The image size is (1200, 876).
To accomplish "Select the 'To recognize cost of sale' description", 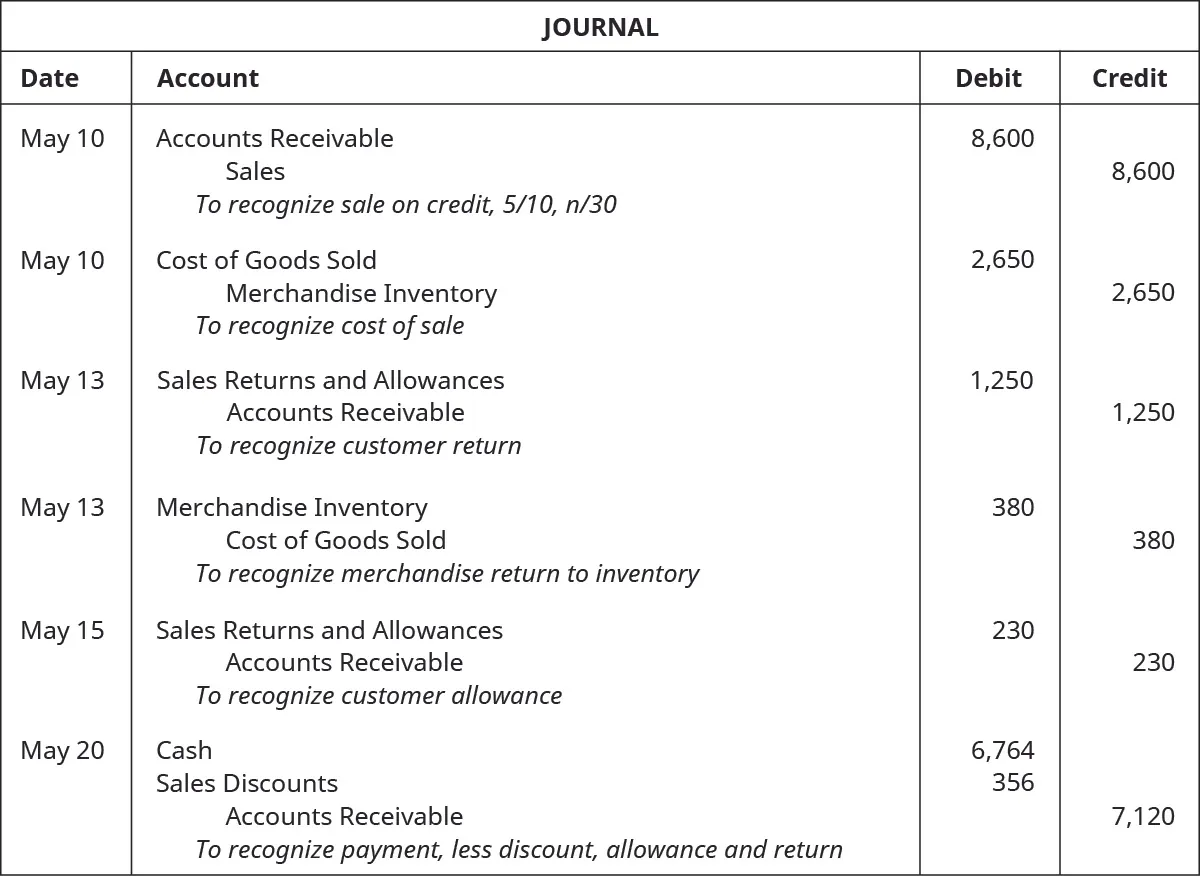I will pyautogui.click(x=330, y=326).
